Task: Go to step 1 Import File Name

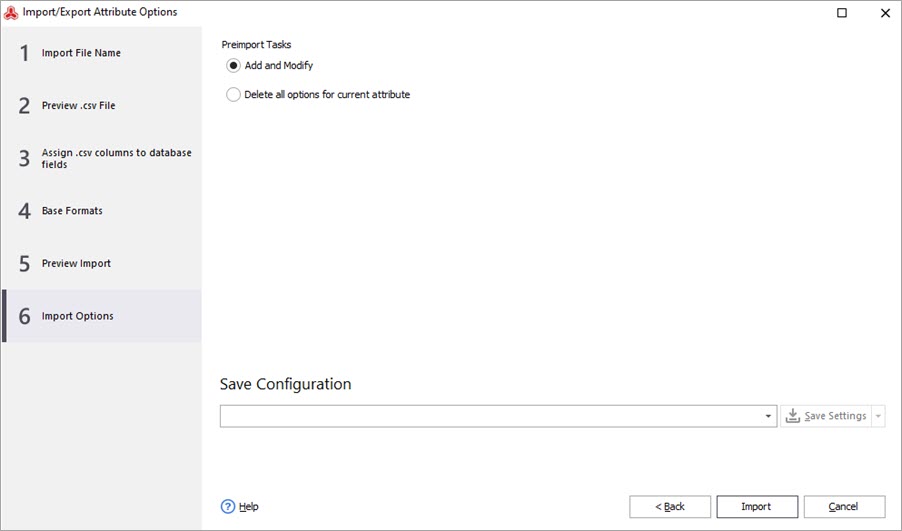Action: (102, 53)
